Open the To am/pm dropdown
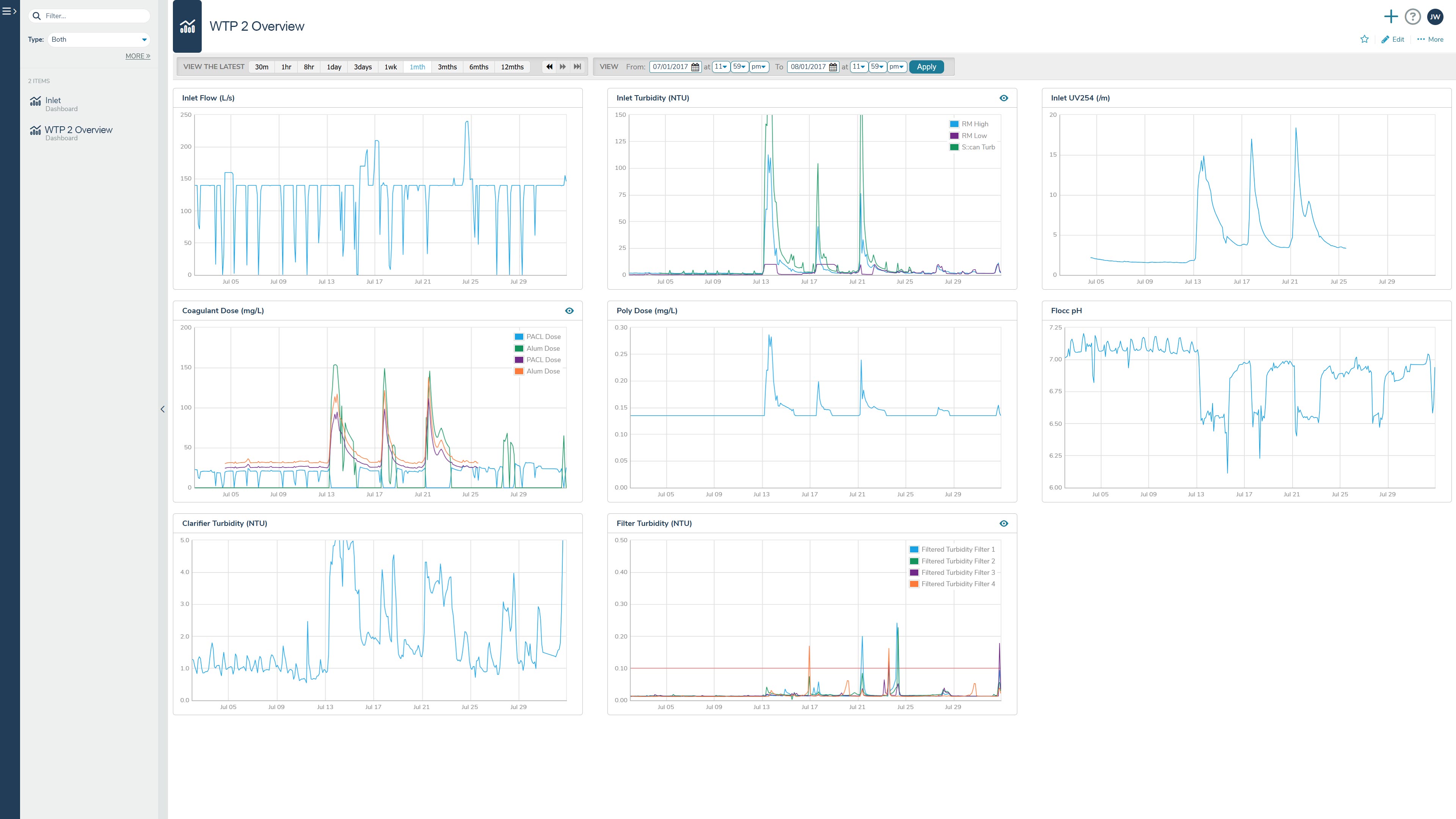Screen dimensions: 1456x819 [x=896, y=67]
